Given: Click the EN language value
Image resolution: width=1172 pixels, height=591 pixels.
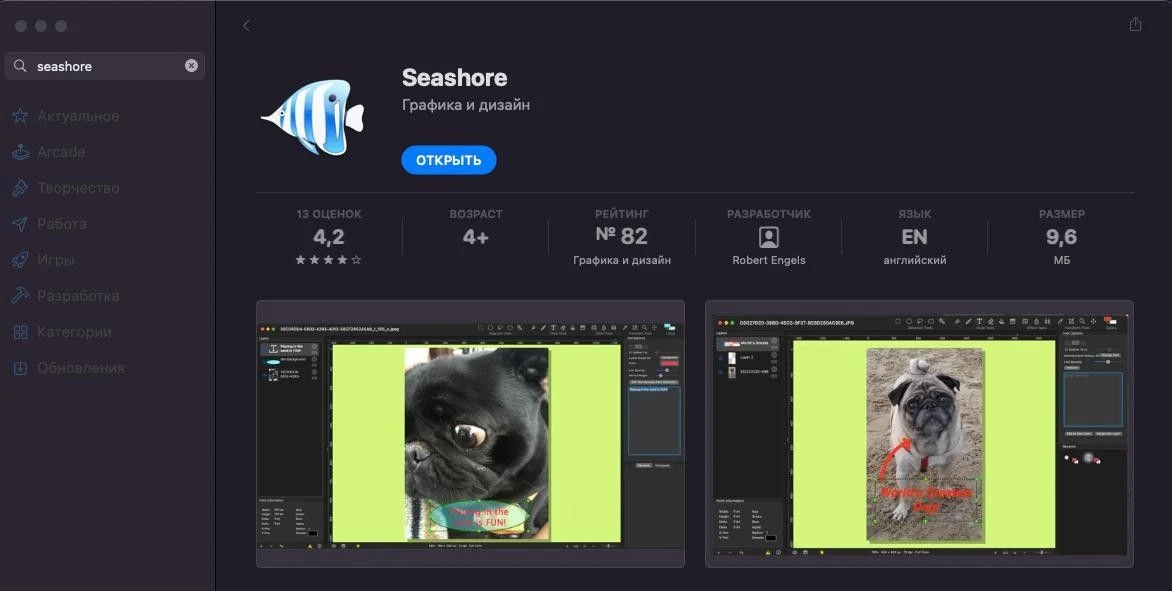Looking at the screenshot, I should pos(914,237).
